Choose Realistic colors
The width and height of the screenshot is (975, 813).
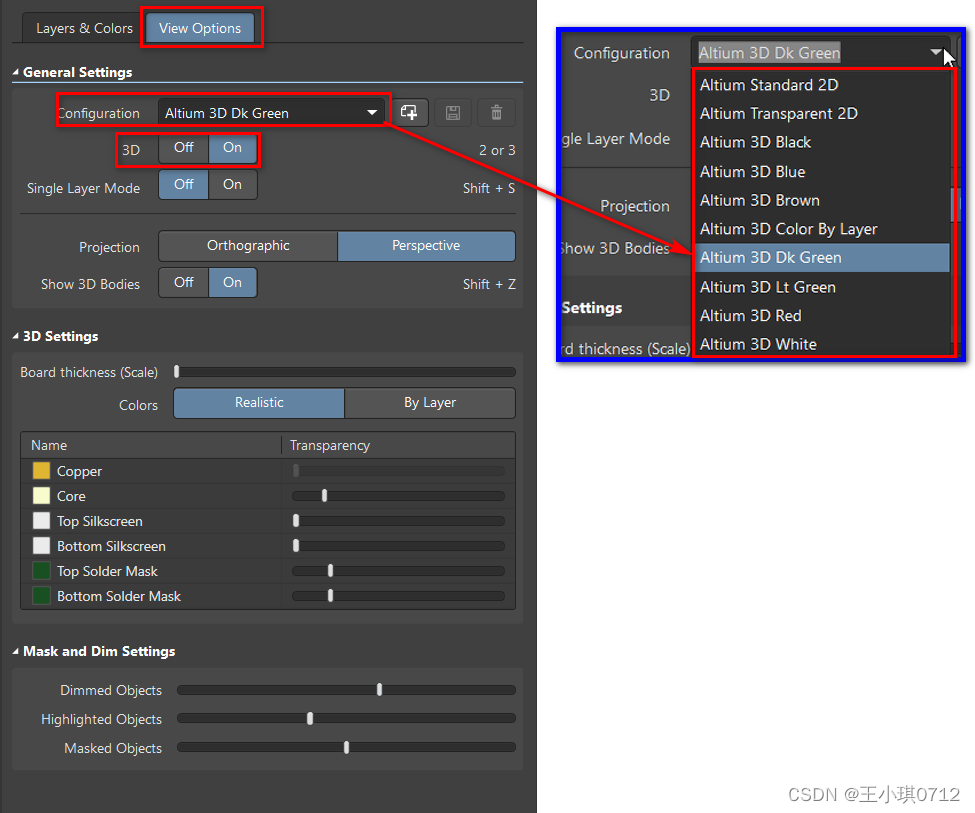point(259,403)
